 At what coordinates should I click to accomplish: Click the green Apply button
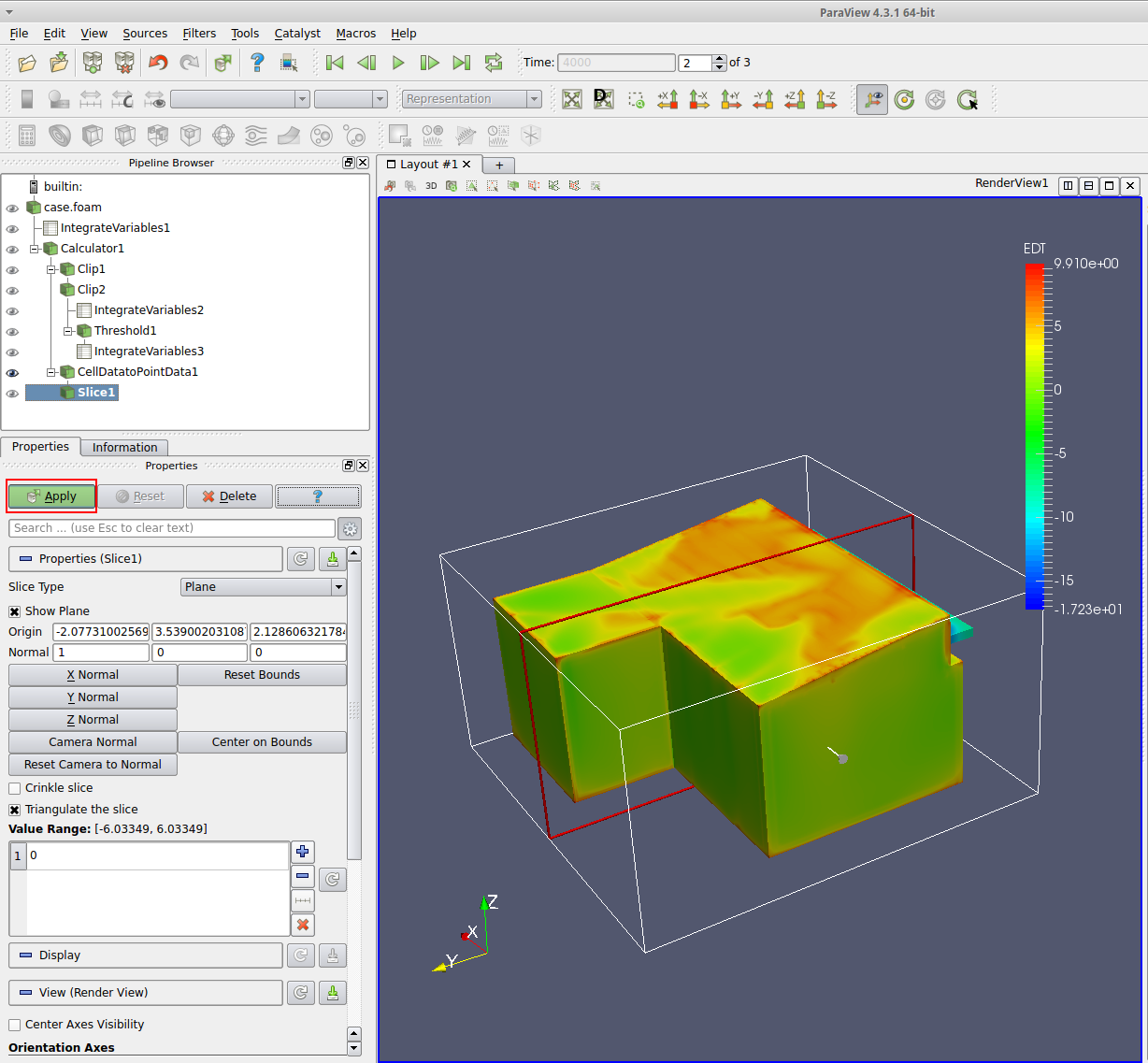click(52, 496)
